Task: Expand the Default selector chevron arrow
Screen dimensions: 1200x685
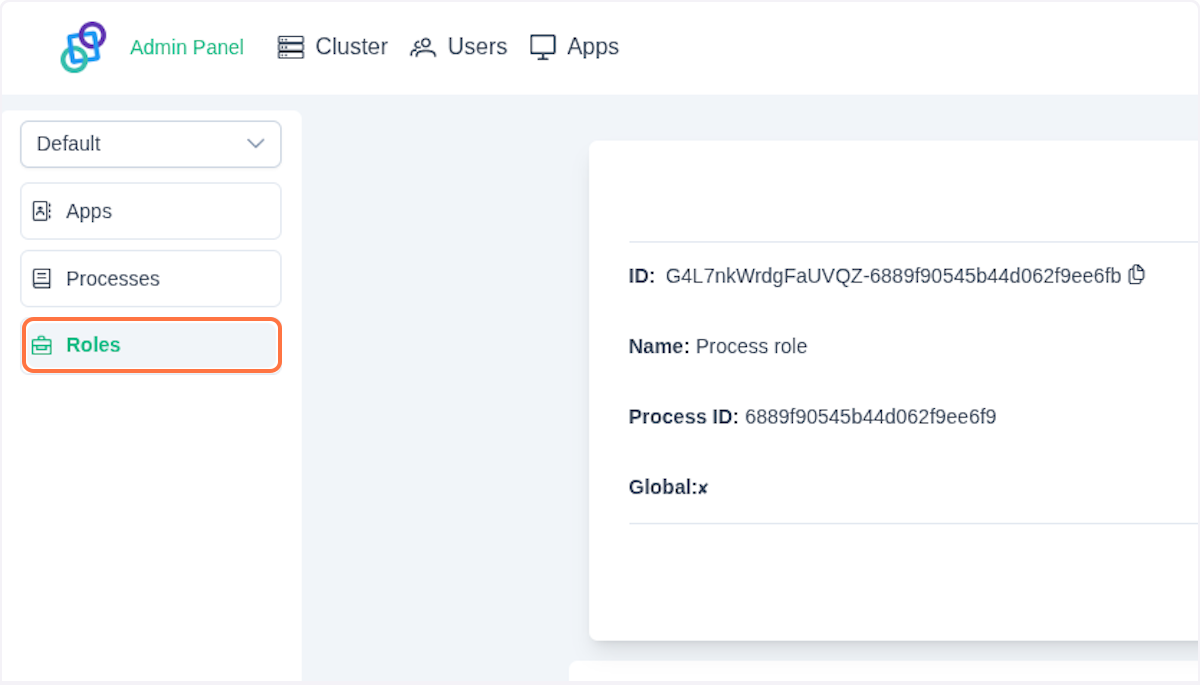Action: coord(256,144)
